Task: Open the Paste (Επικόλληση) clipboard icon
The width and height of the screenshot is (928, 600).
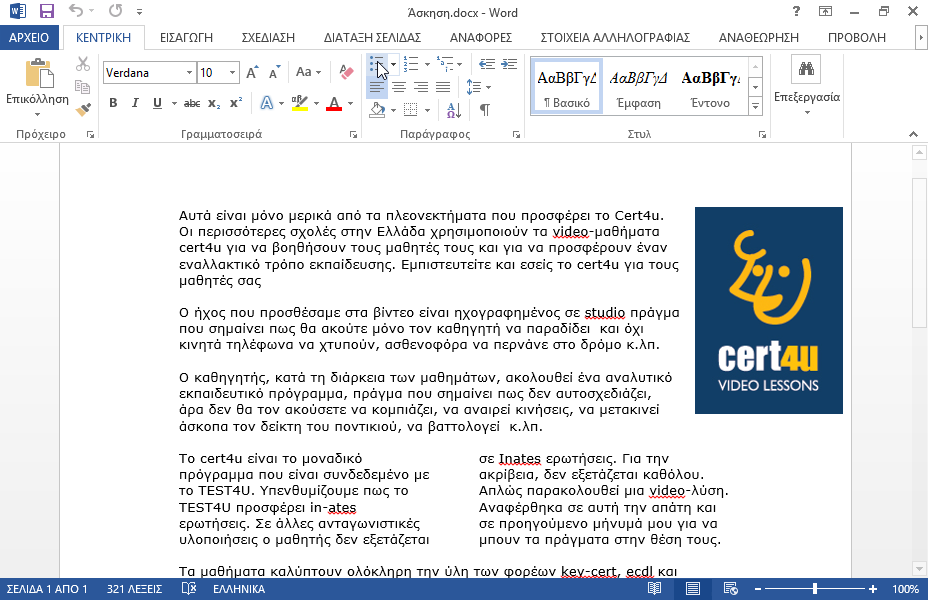Action: (38, 74)
